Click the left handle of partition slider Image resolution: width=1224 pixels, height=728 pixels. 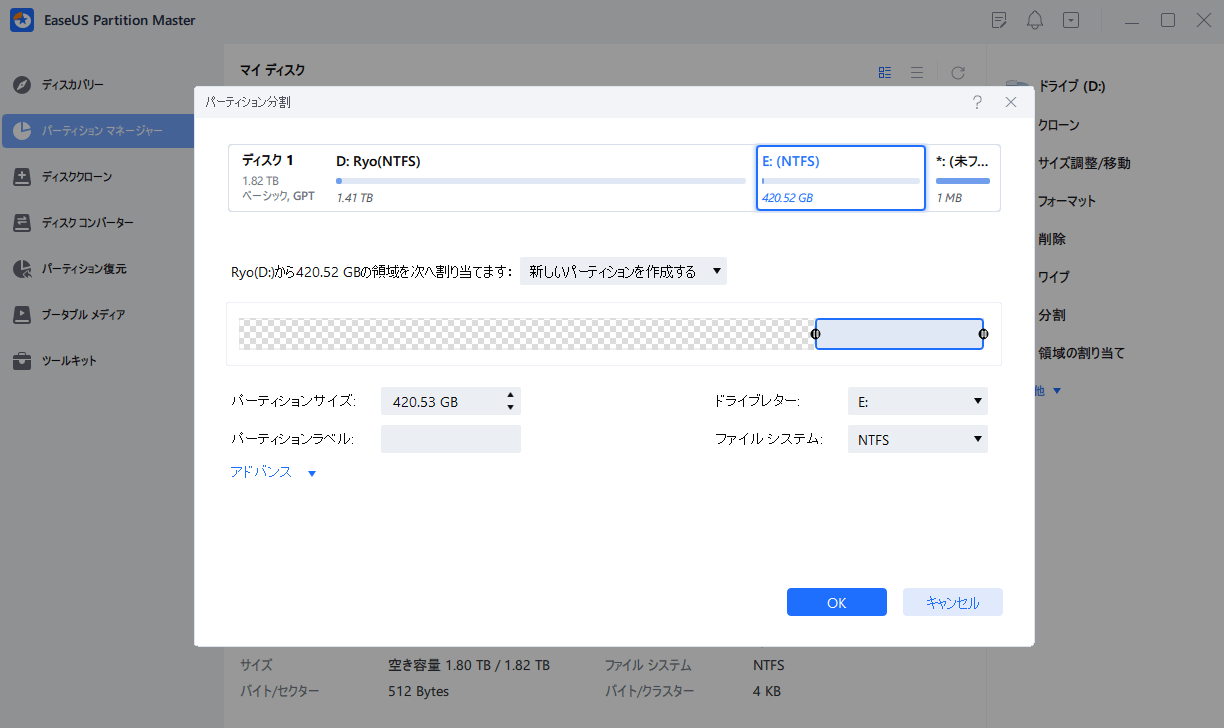tap(816, 334)
